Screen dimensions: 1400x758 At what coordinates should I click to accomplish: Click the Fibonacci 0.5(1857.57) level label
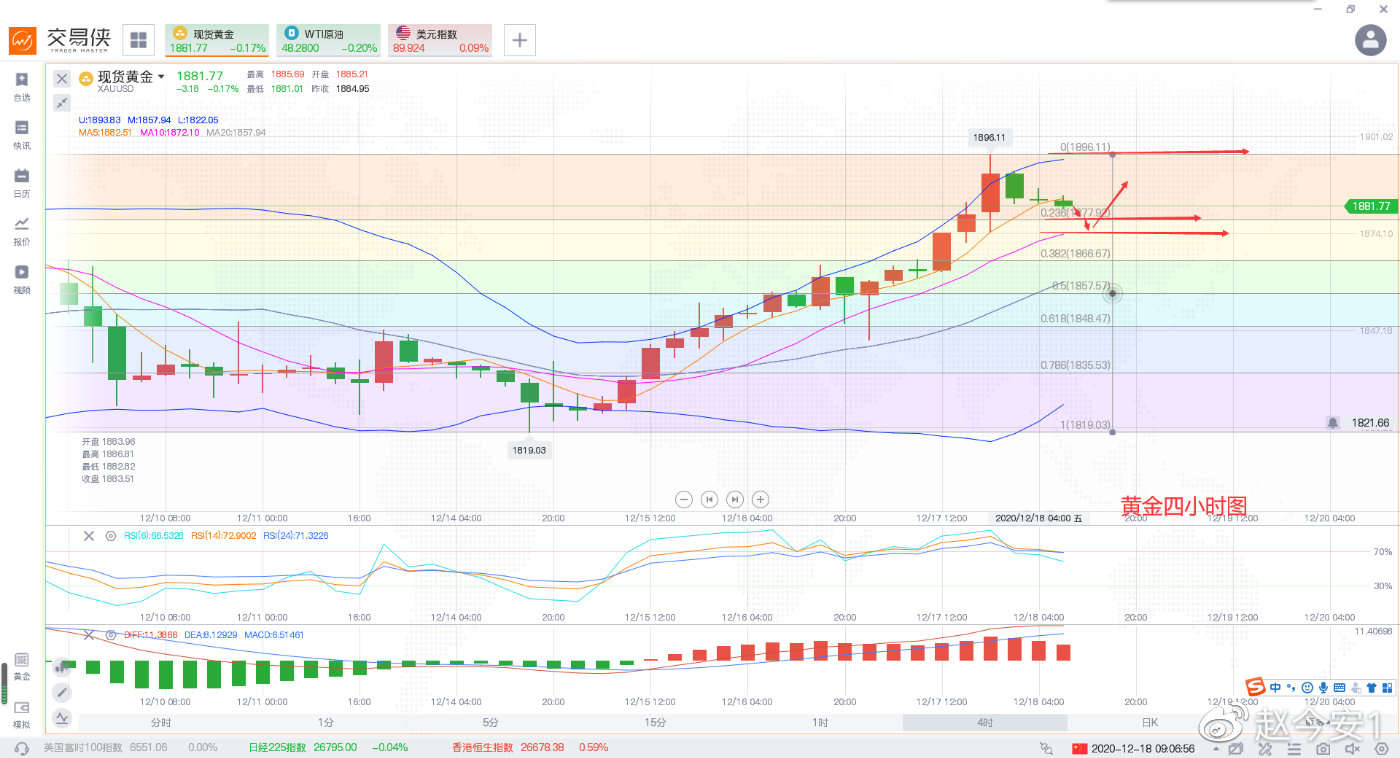click(1082, 285)
